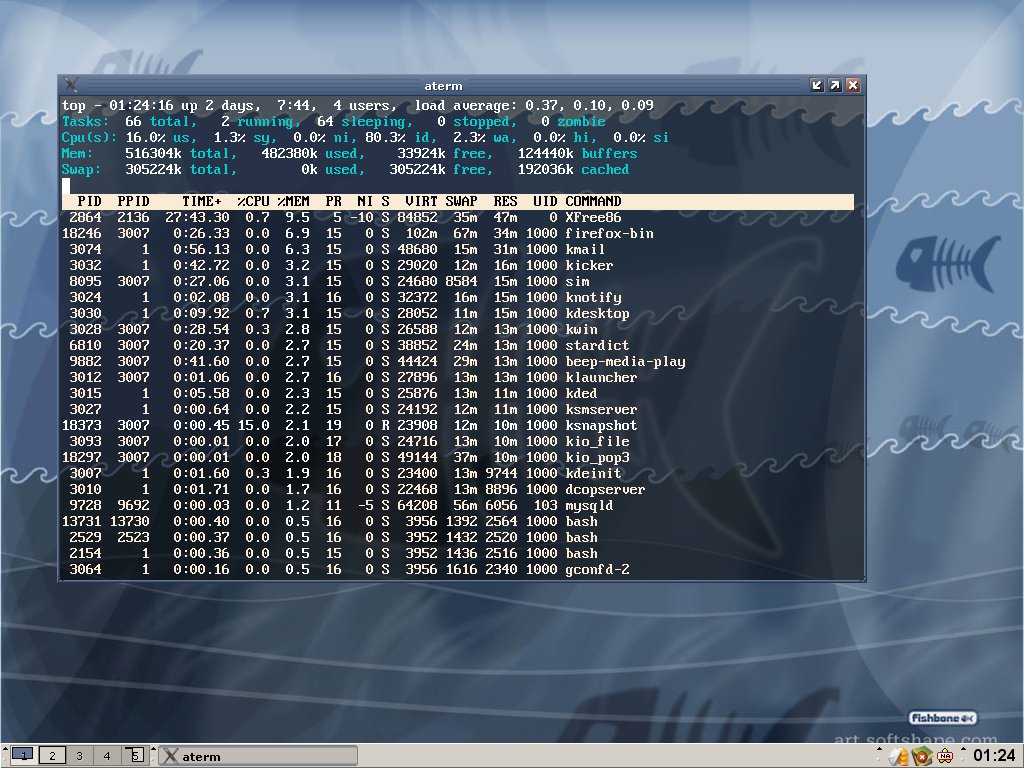Click the mysqld process name

point(589,505)
